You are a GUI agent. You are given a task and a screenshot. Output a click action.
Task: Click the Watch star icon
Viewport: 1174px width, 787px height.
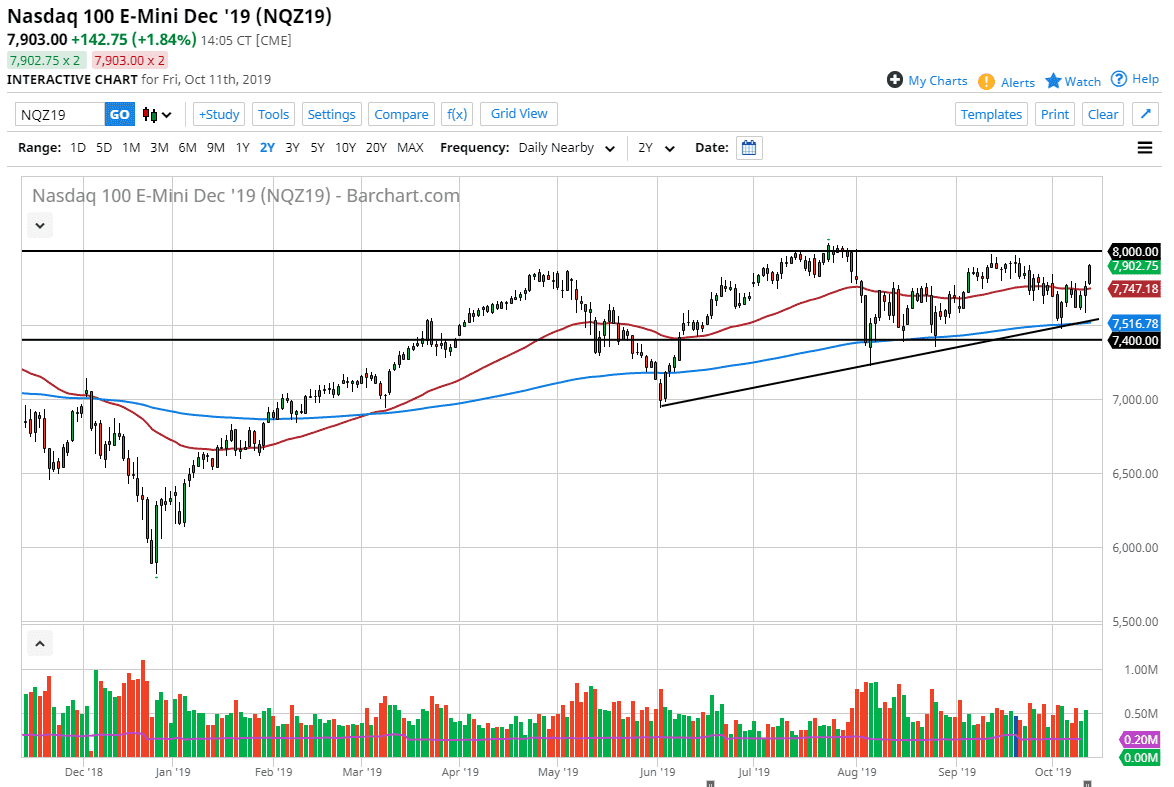point(1053,81)
